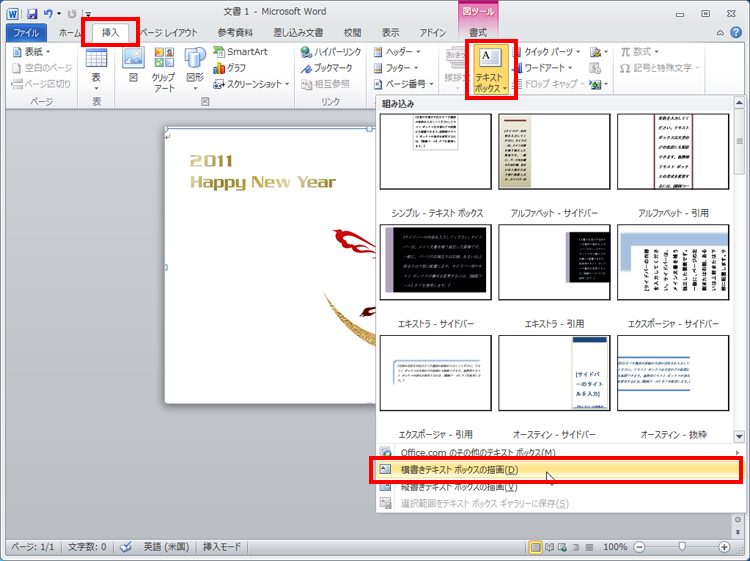Click 英語 (米国) language indicator
The width and height of the screenshot is (750, 561).
pos(166,547)
